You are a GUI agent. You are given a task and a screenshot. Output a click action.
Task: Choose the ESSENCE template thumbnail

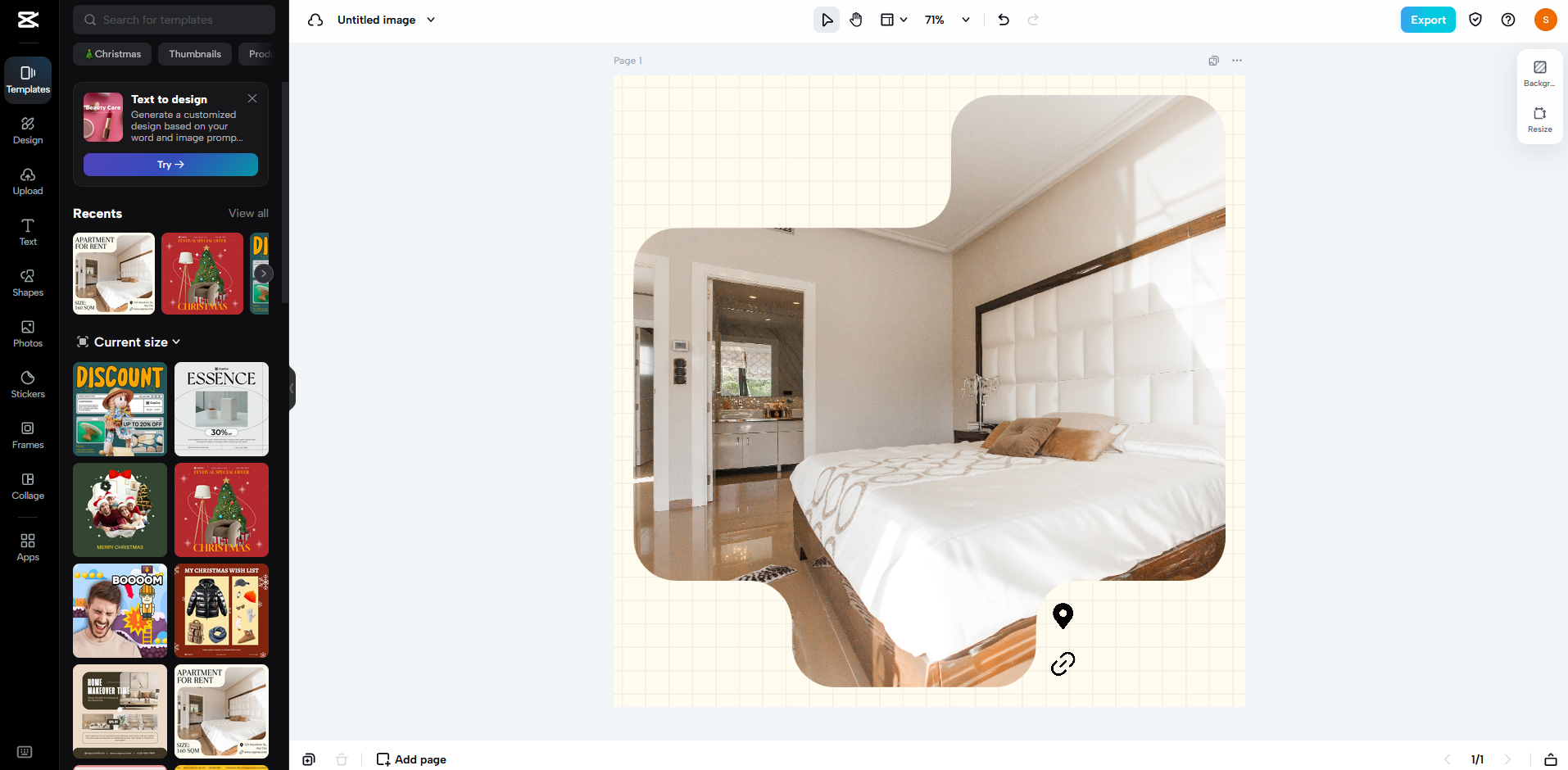click(221, 409)
